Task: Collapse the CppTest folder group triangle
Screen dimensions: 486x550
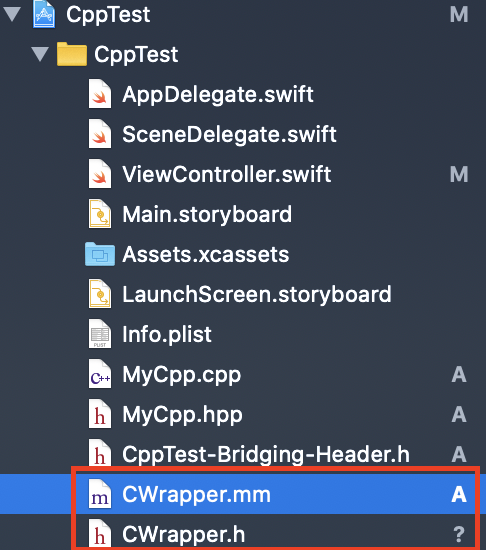Action: 40,54
